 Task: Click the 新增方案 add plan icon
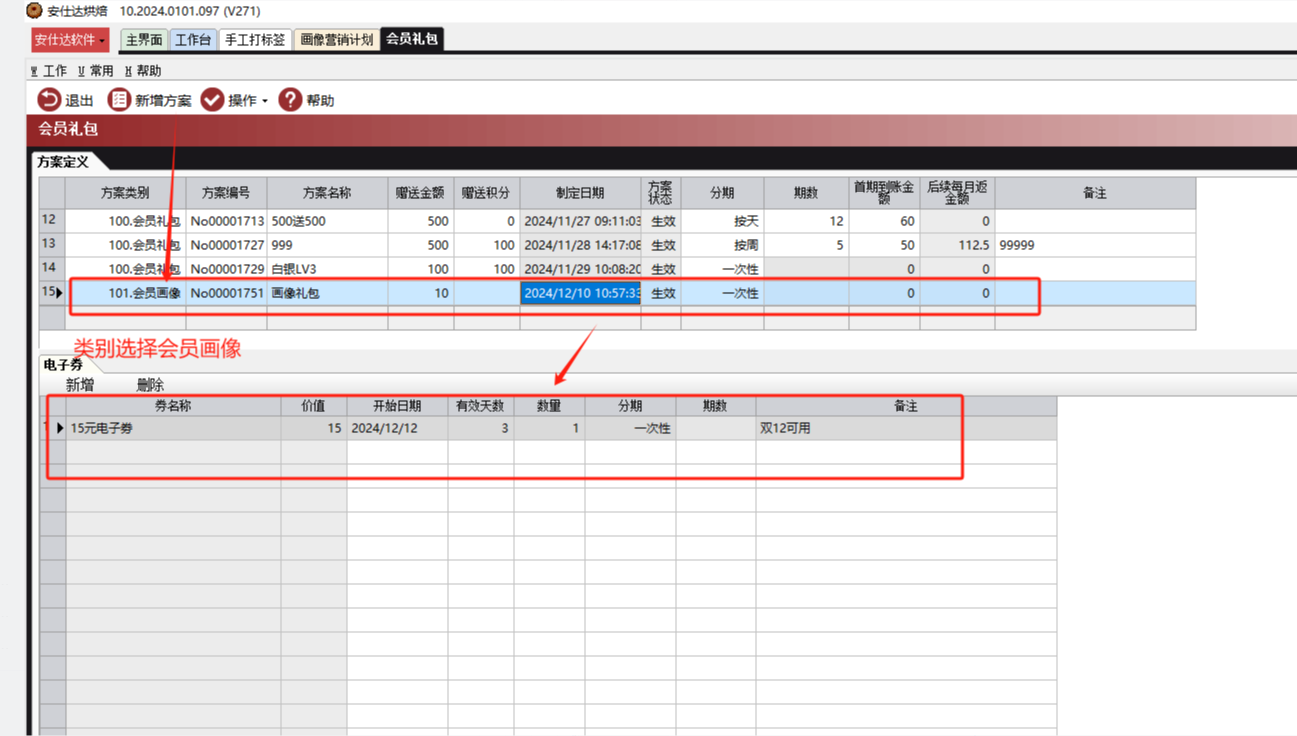(119, 99)
